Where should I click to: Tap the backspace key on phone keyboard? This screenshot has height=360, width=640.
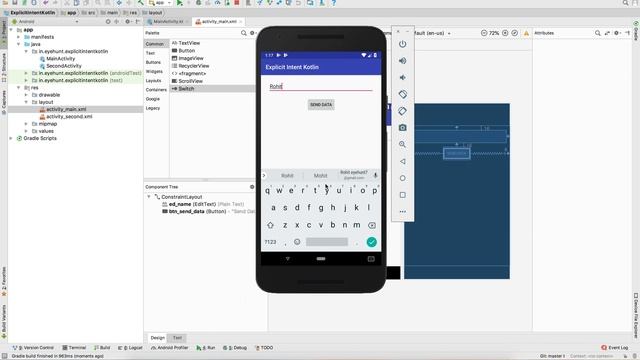click(x=372, y=225)
